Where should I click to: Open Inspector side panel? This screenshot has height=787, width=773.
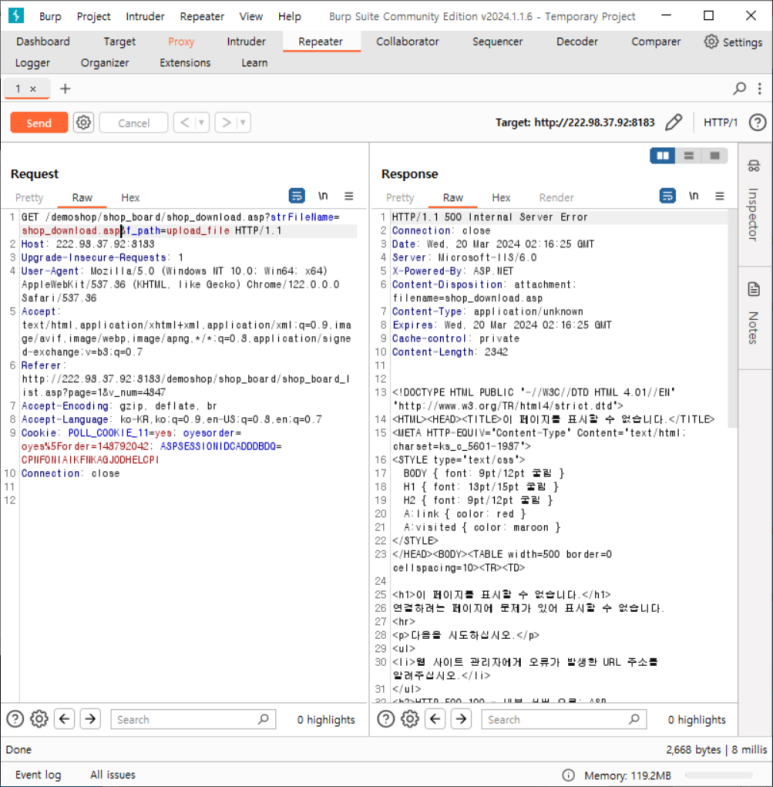[x=753, y=201]
